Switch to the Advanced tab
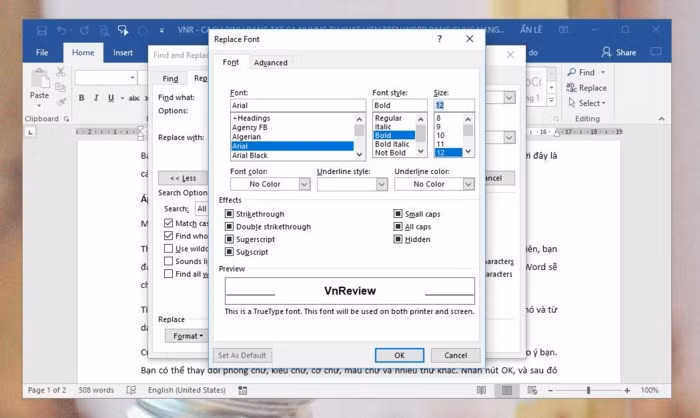The height and width of the screenshot is (418, 700). pyautogui.click(x=270, y=63)
